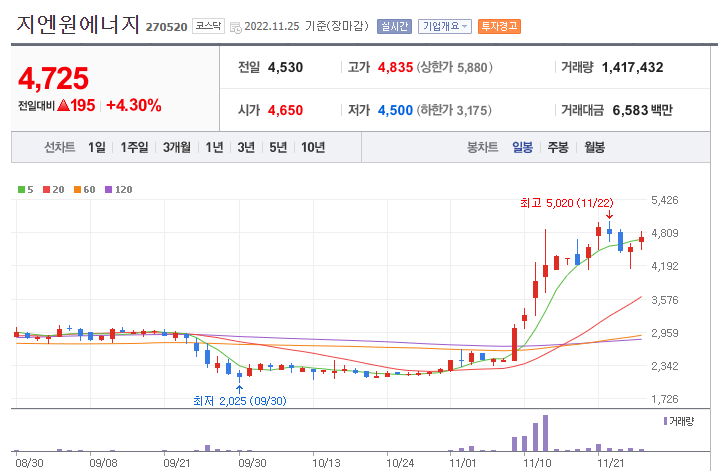Click the 저가 value 4,500
The image size is (718, 471).
[x=396, y=110]
